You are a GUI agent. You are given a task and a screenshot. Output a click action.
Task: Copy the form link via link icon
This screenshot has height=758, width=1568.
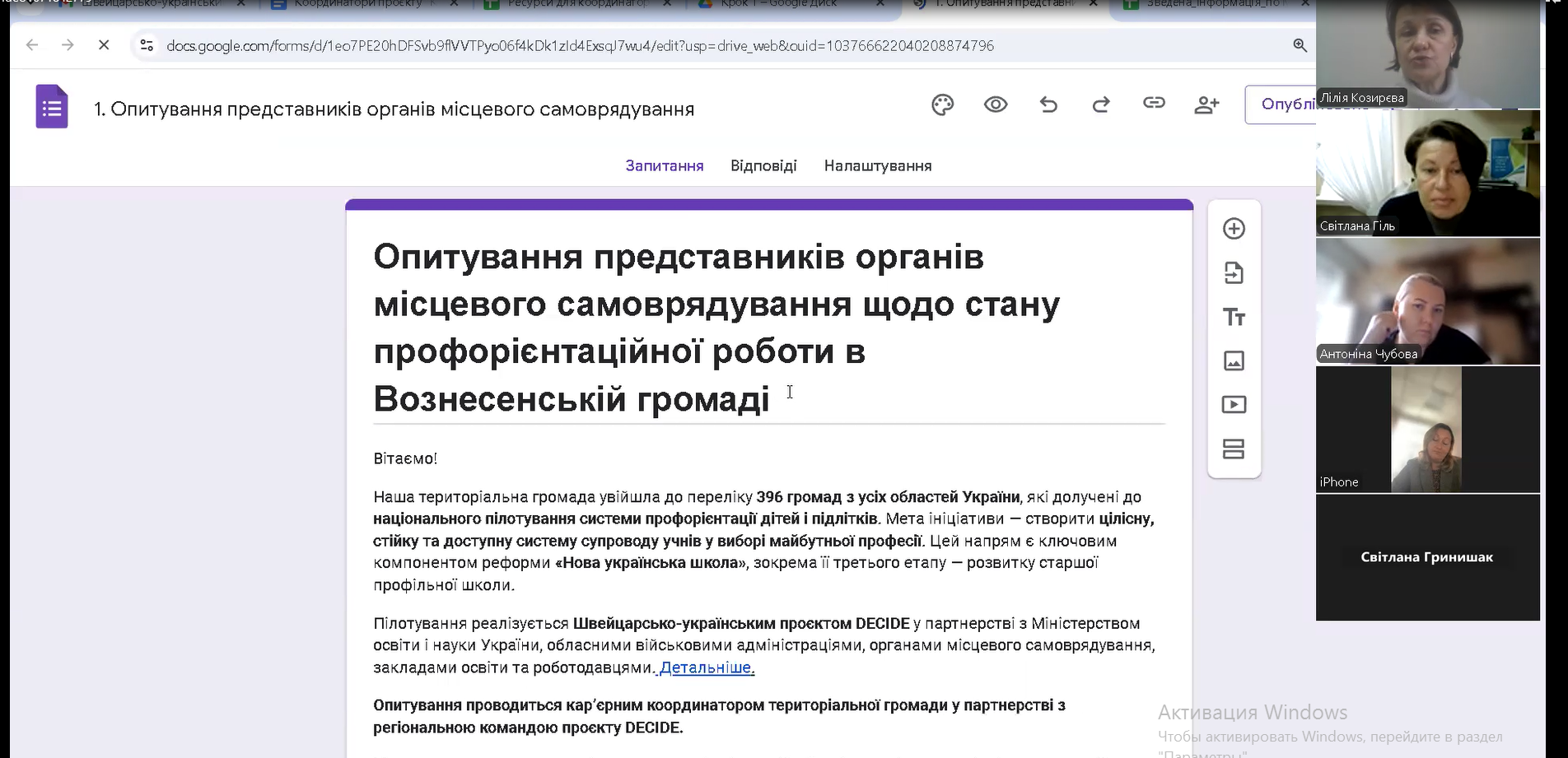[1154, 103]
